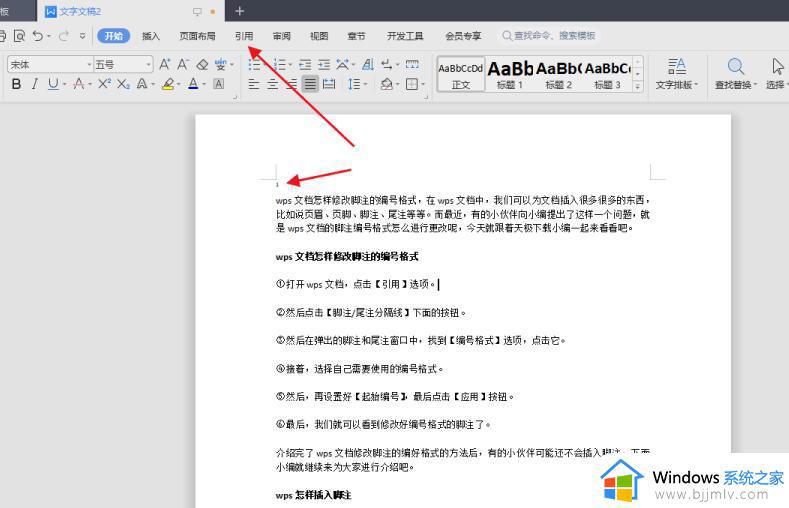789x508 pixels.
Task: Apply yellow text highlight color
Action: pyautogui.click(x=168, y=84)
